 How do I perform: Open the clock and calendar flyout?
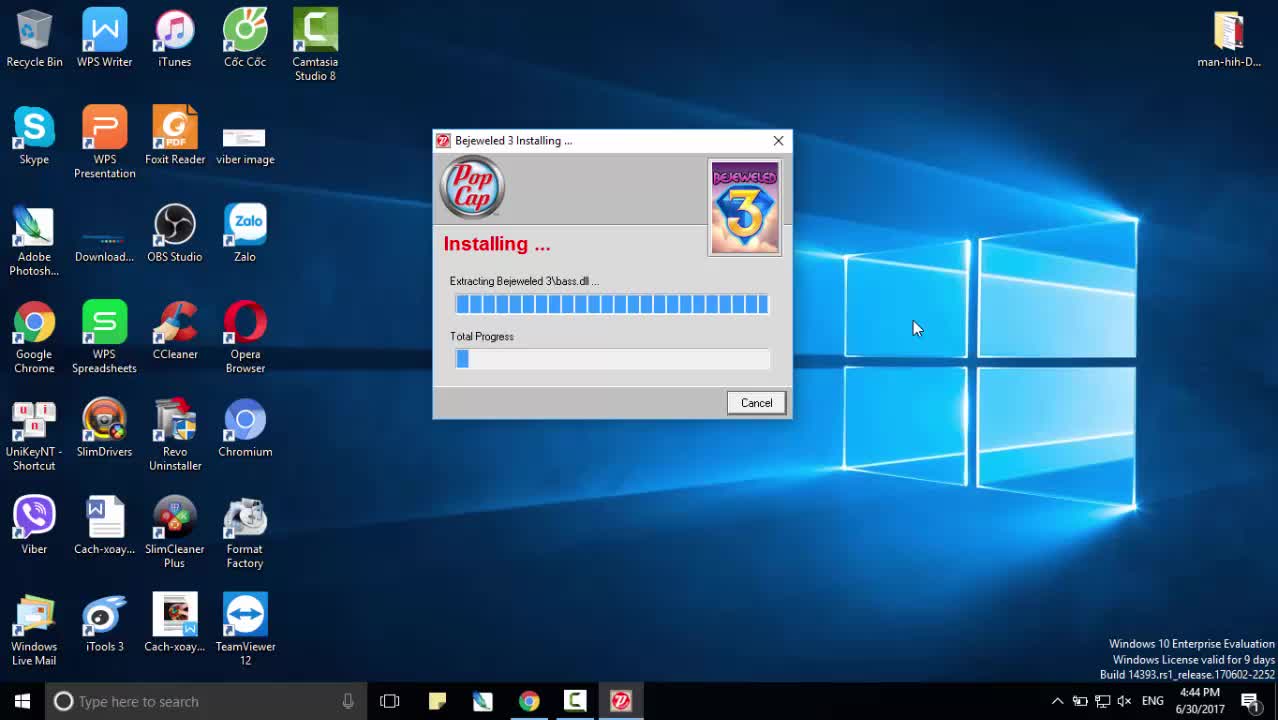(1200, 701)
